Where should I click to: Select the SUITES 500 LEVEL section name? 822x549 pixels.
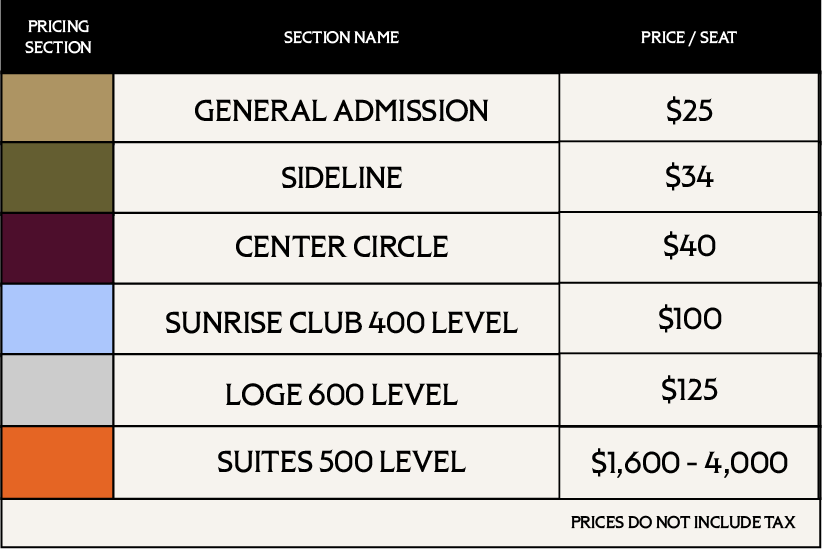click(341, 462)
